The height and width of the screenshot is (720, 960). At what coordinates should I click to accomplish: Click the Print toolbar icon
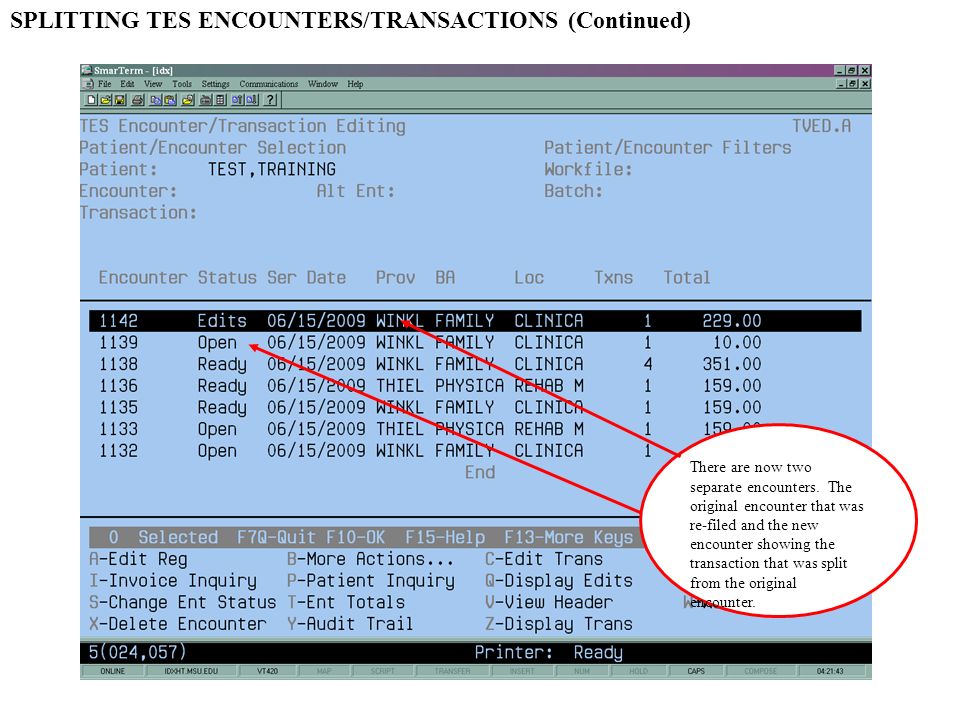[138, 99]
